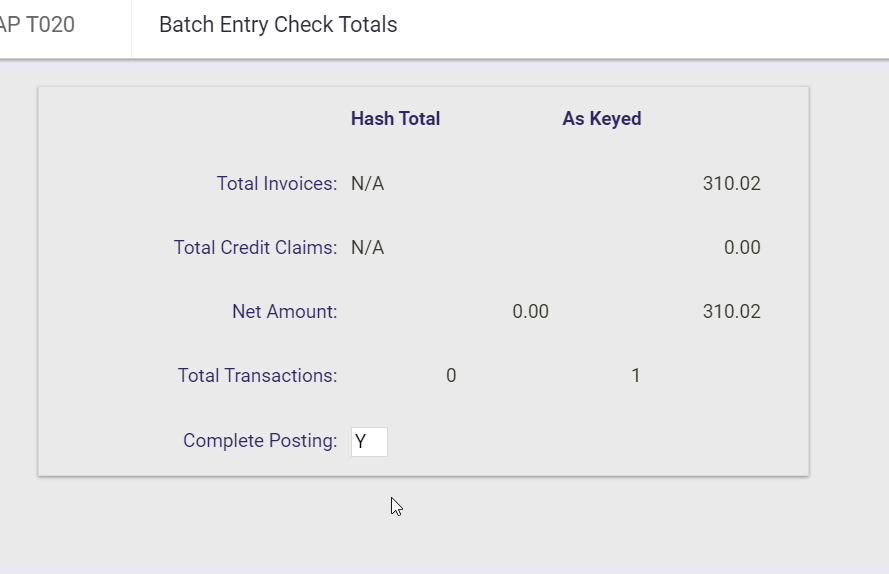This screenshot has height=574, width=889.
Task: Click the Batch Entry Check Totals title
Action: pos(278,25)
